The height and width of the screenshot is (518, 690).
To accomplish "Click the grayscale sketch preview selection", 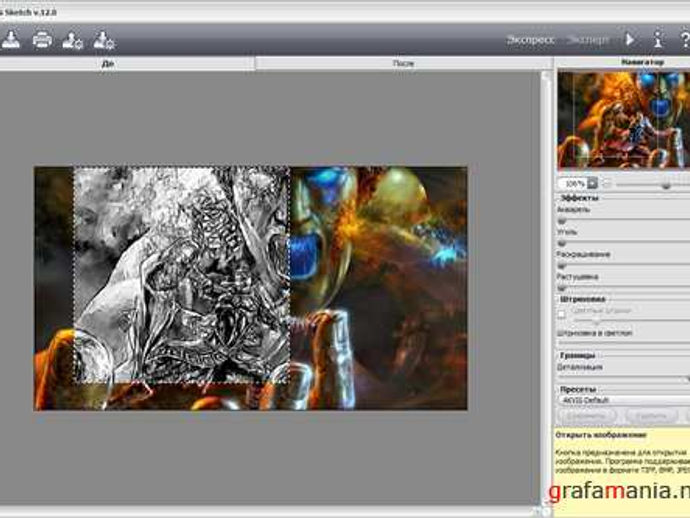I will point(181,275).
